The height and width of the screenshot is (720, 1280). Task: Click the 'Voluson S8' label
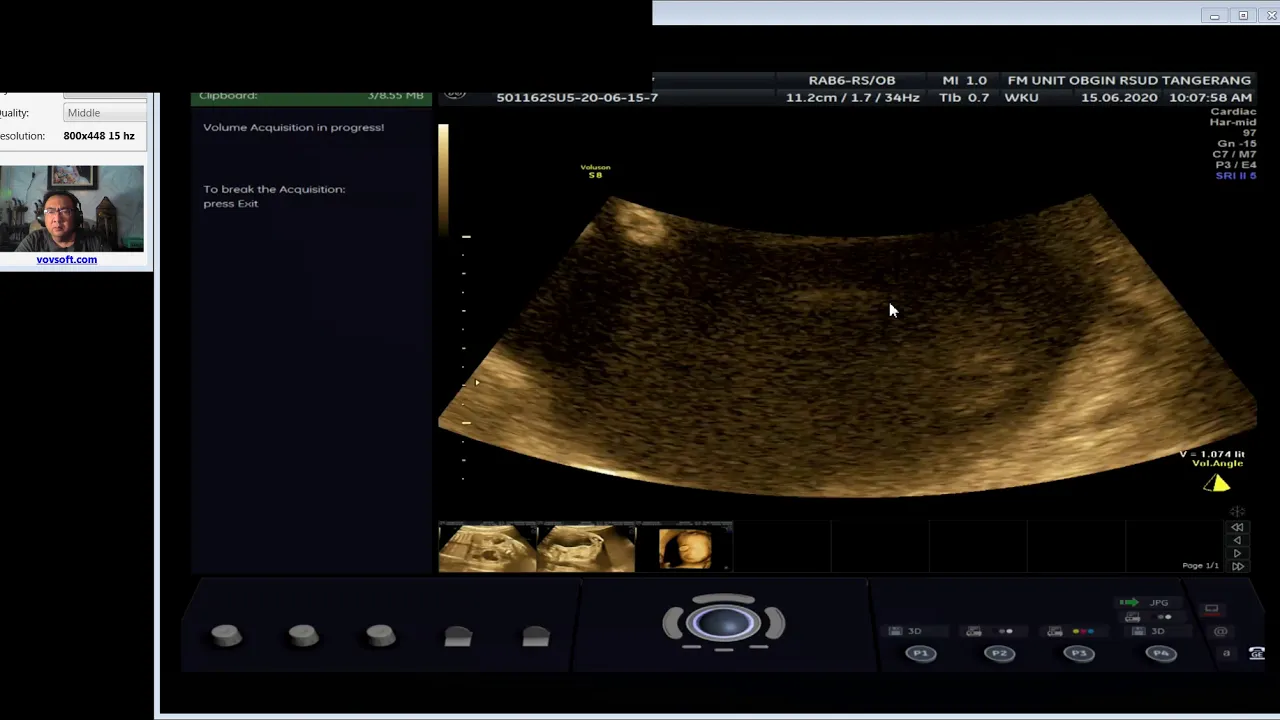tap(595, 171)
